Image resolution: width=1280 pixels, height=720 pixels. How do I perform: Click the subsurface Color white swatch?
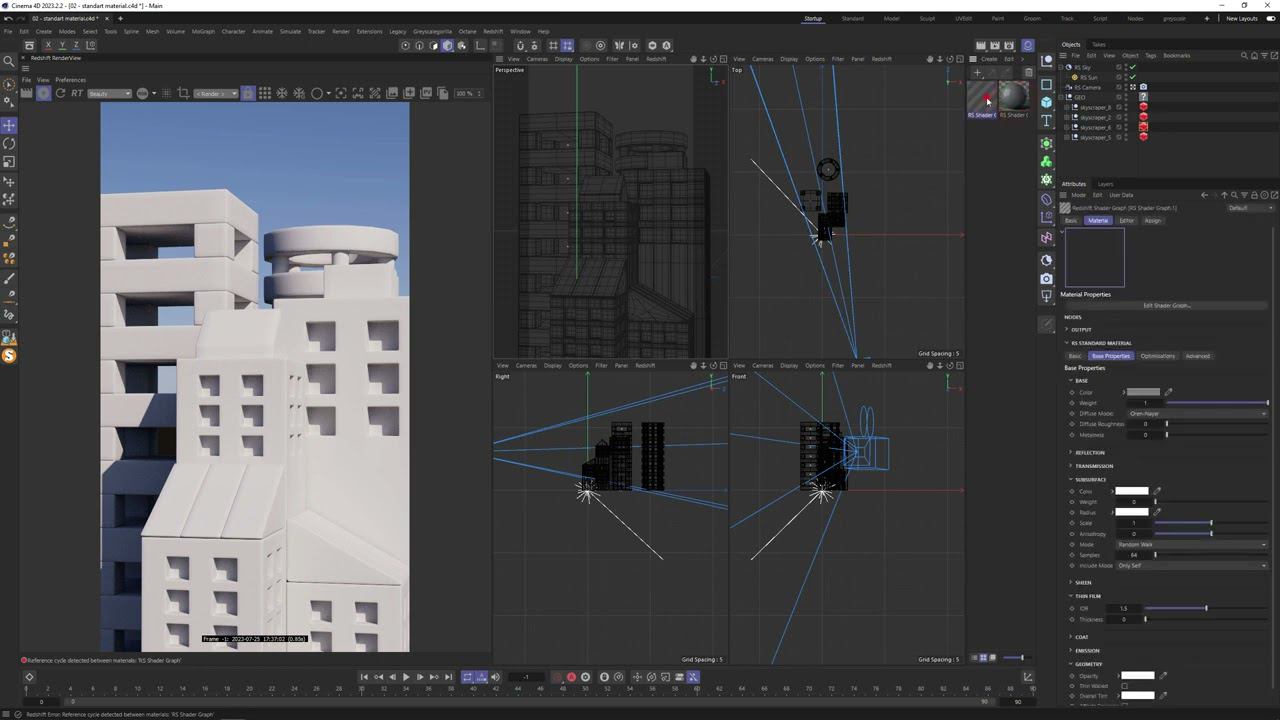pyautogui.click(x=1131, y=491)
